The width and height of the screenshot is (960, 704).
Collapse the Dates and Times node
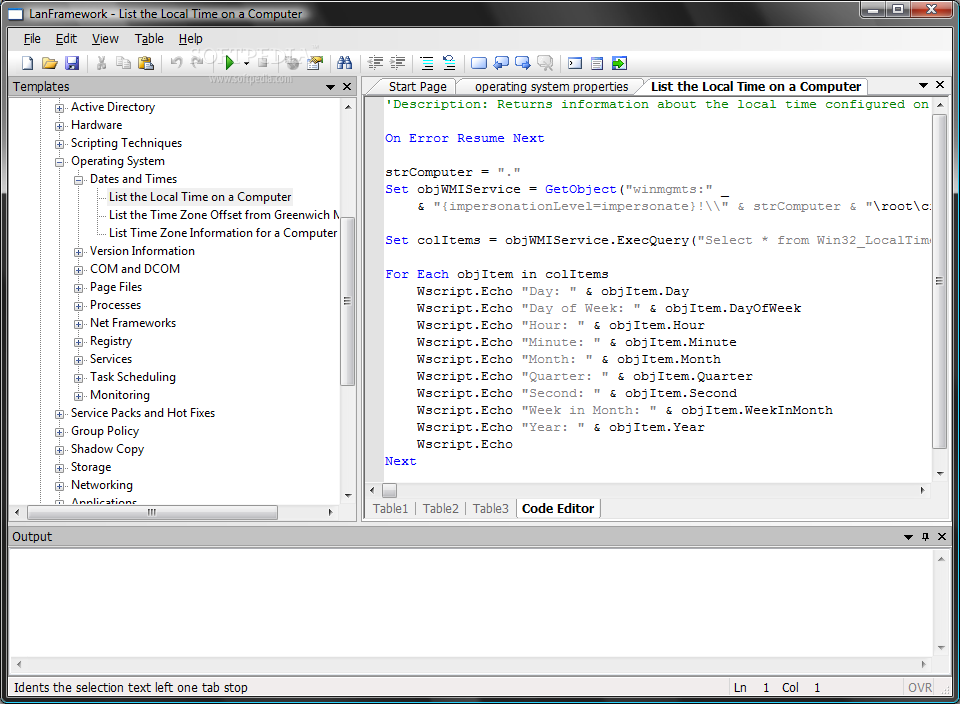point(78,180)
